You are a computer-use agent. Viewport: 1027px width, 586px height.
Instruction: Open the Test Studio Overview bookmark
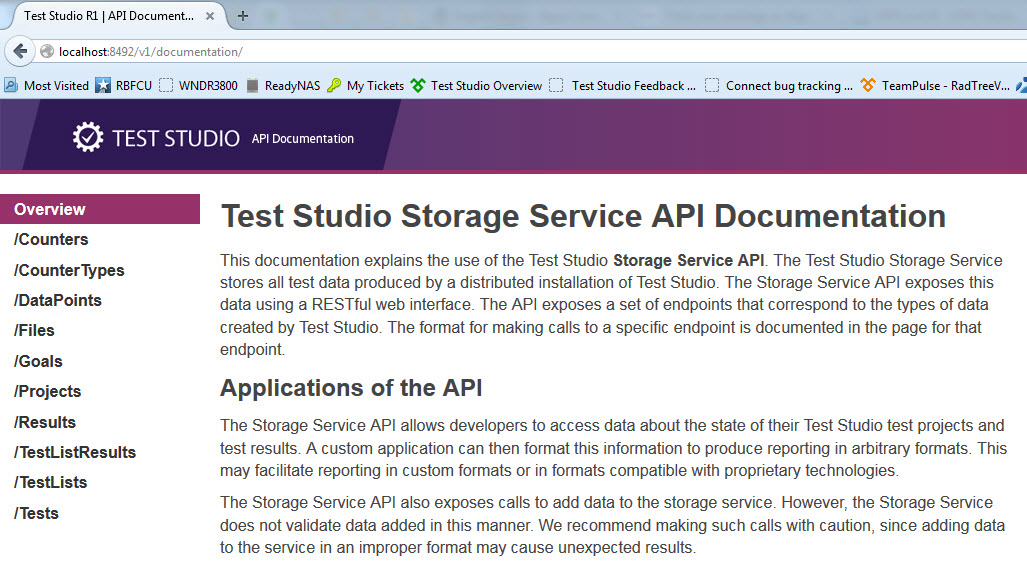pos(477,86)
